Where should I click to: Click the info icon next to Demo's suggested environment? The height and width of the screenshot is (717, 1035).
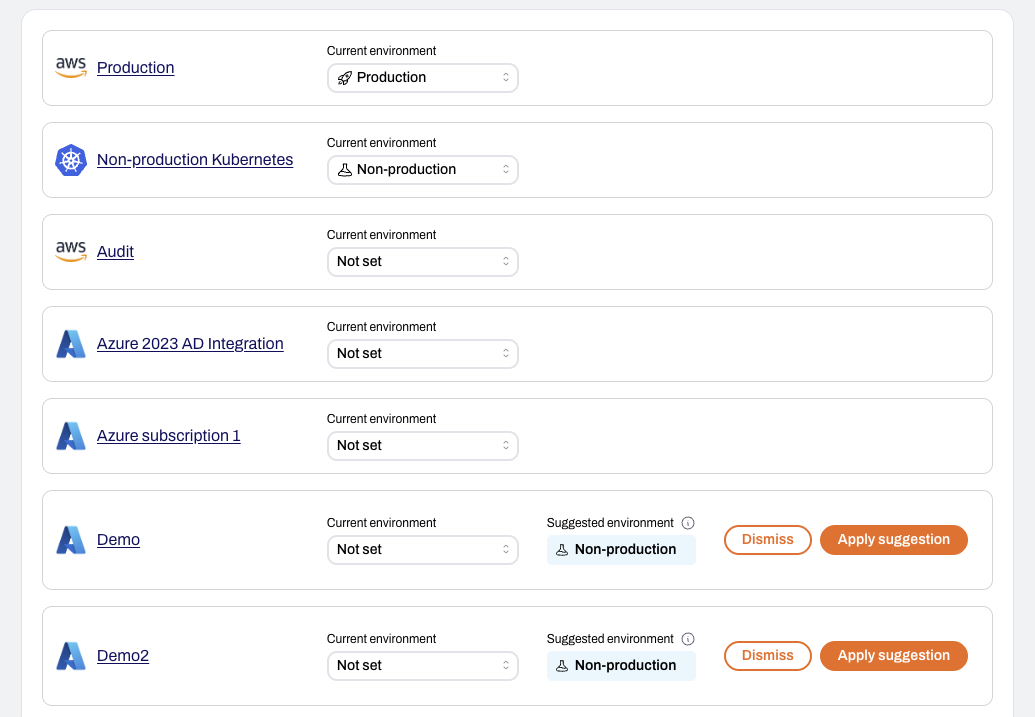click(688, 522)
